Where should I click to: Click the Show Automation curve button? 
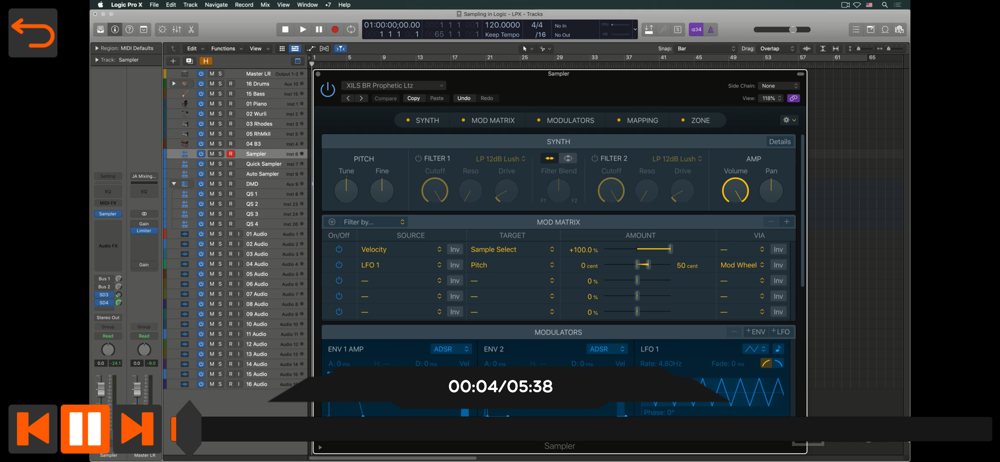(311, 48)
